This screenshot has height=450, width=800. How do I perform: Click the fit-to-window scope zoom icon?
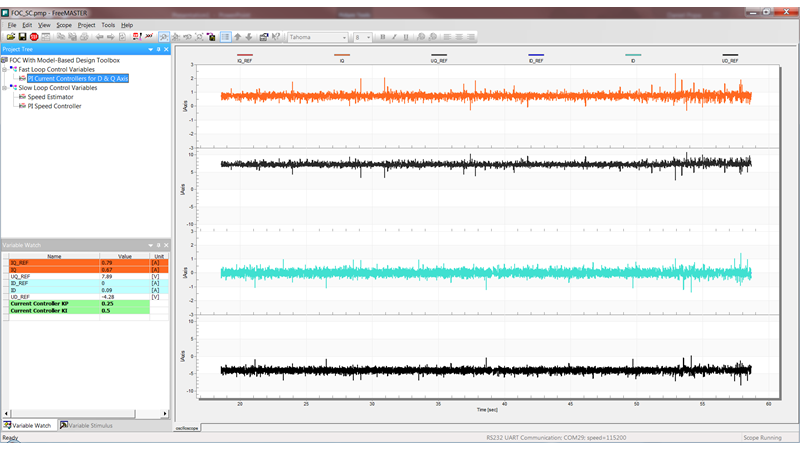tap(199, 37)
